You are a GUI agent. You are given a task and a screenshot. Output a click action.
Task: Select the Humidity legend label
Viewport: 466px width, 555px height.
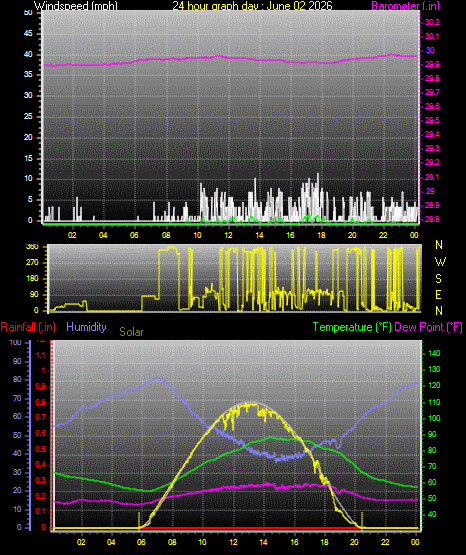86,327
